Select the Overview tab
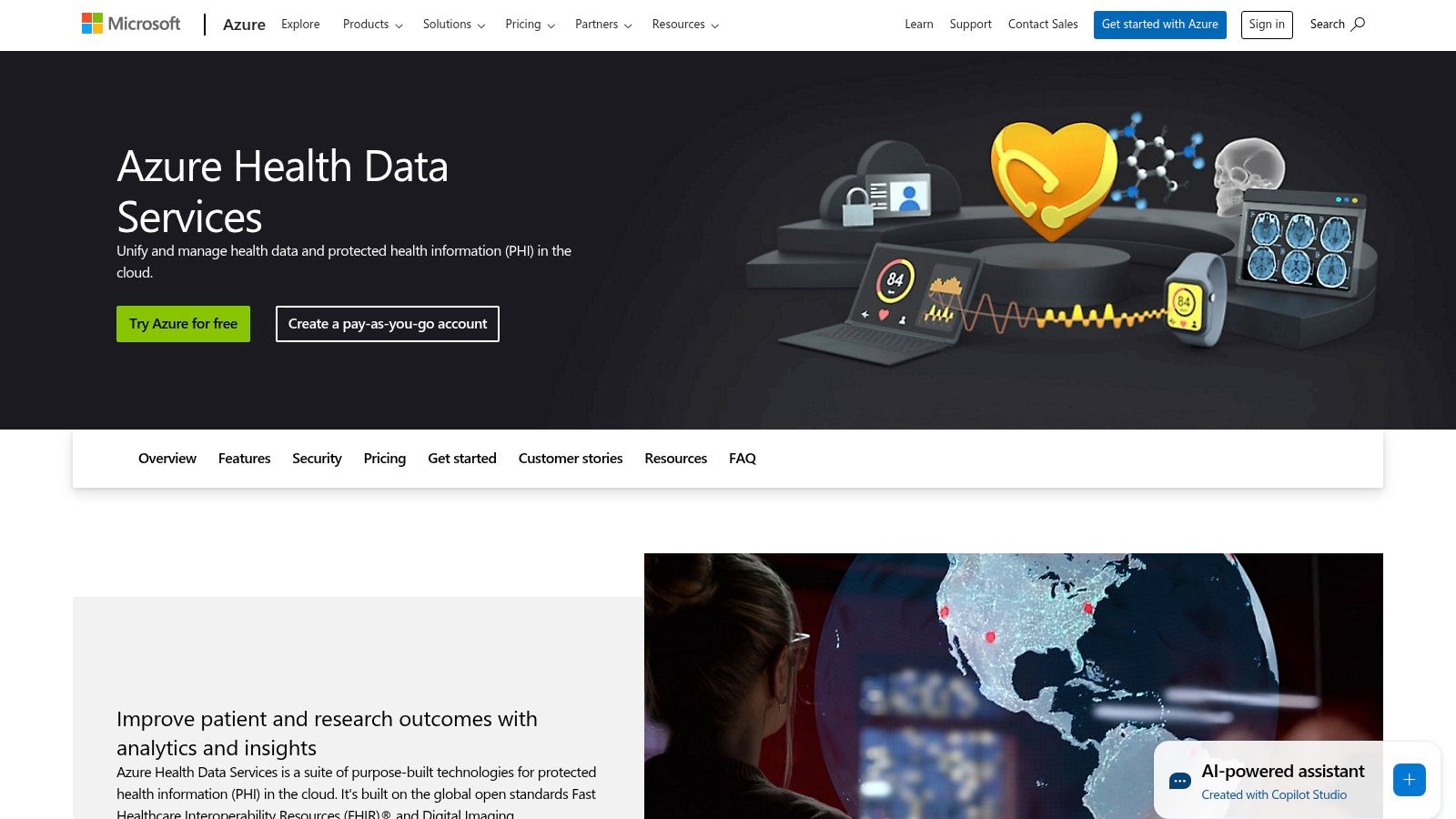Image resolution: width=1456 pixels, height=819 pixels. (167, 459)
